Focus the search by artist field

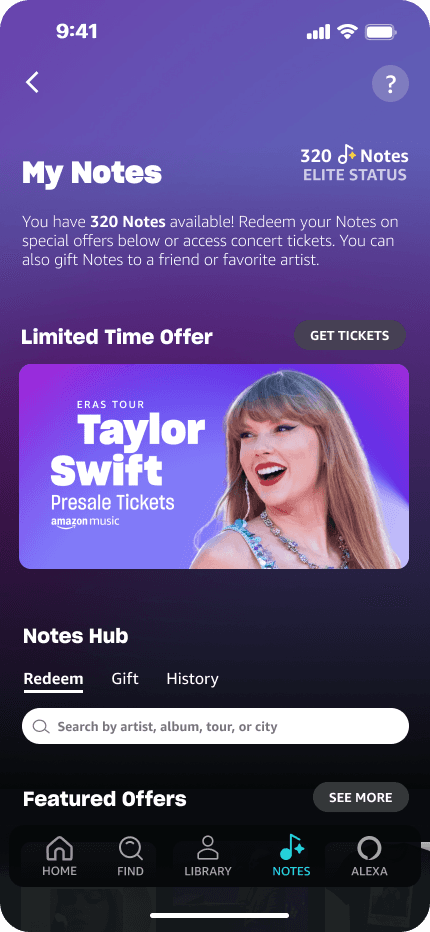215,726
